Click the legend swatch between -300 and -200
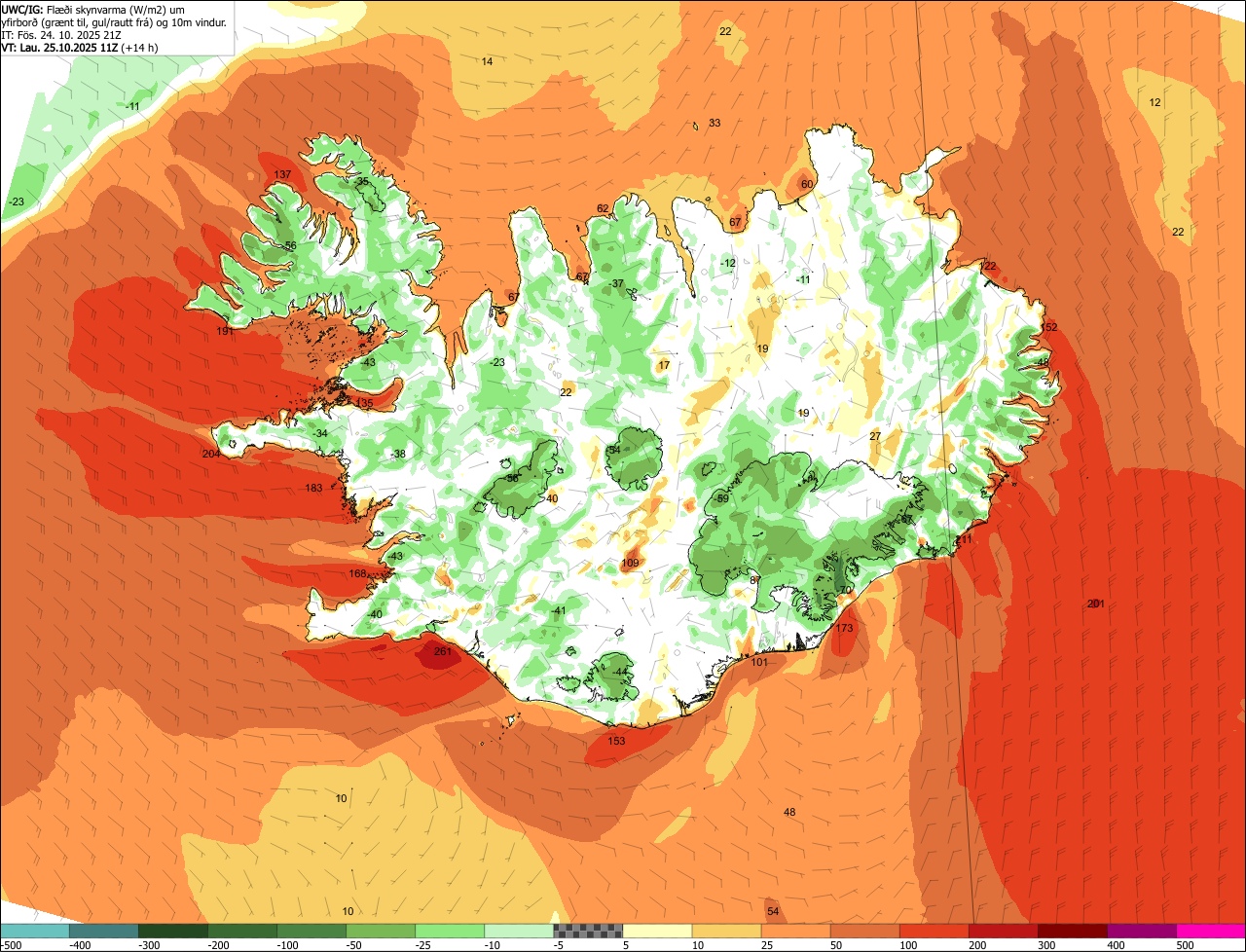 pos(173,931)
